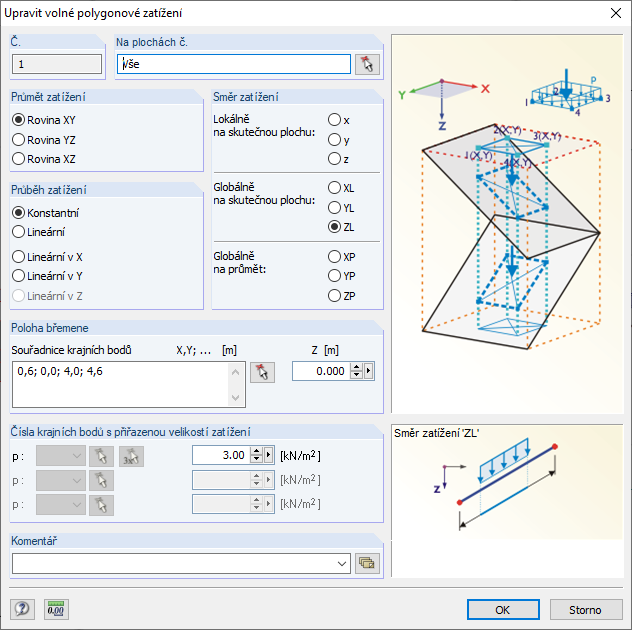Click the 3x node picker icon
632x630 pixels.
[x=131, y=456]
